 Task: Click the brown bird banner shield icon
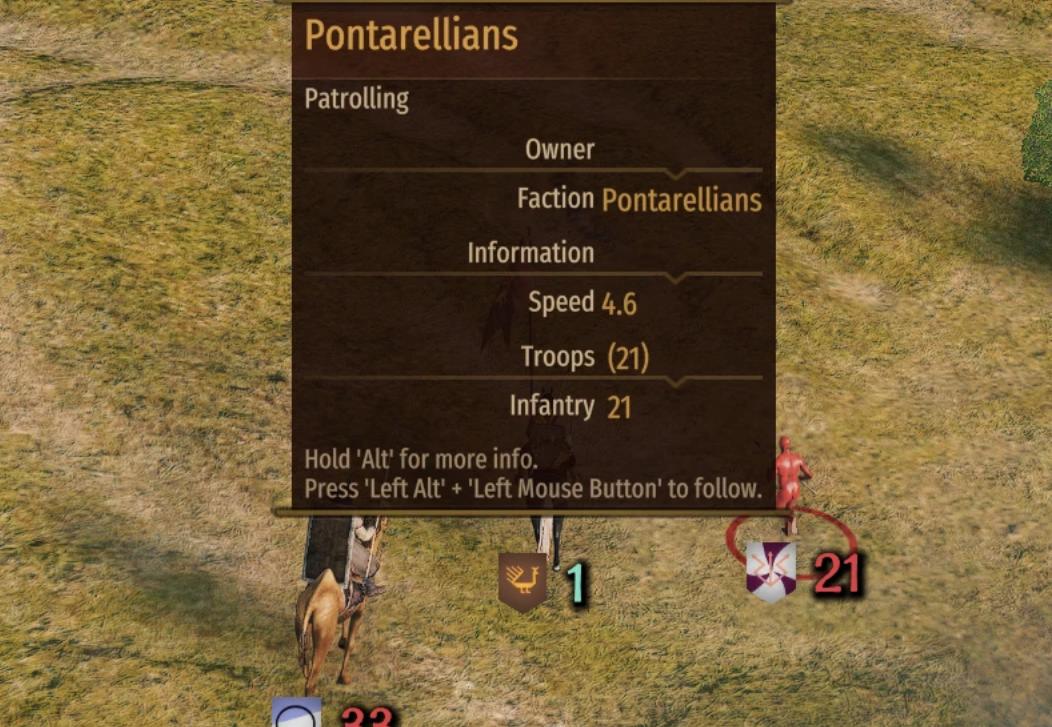(522, 582)
